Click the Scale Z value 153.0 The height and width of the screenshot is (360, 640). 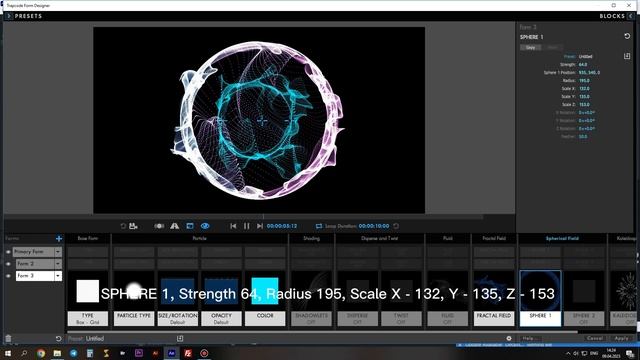coord(584,104)
